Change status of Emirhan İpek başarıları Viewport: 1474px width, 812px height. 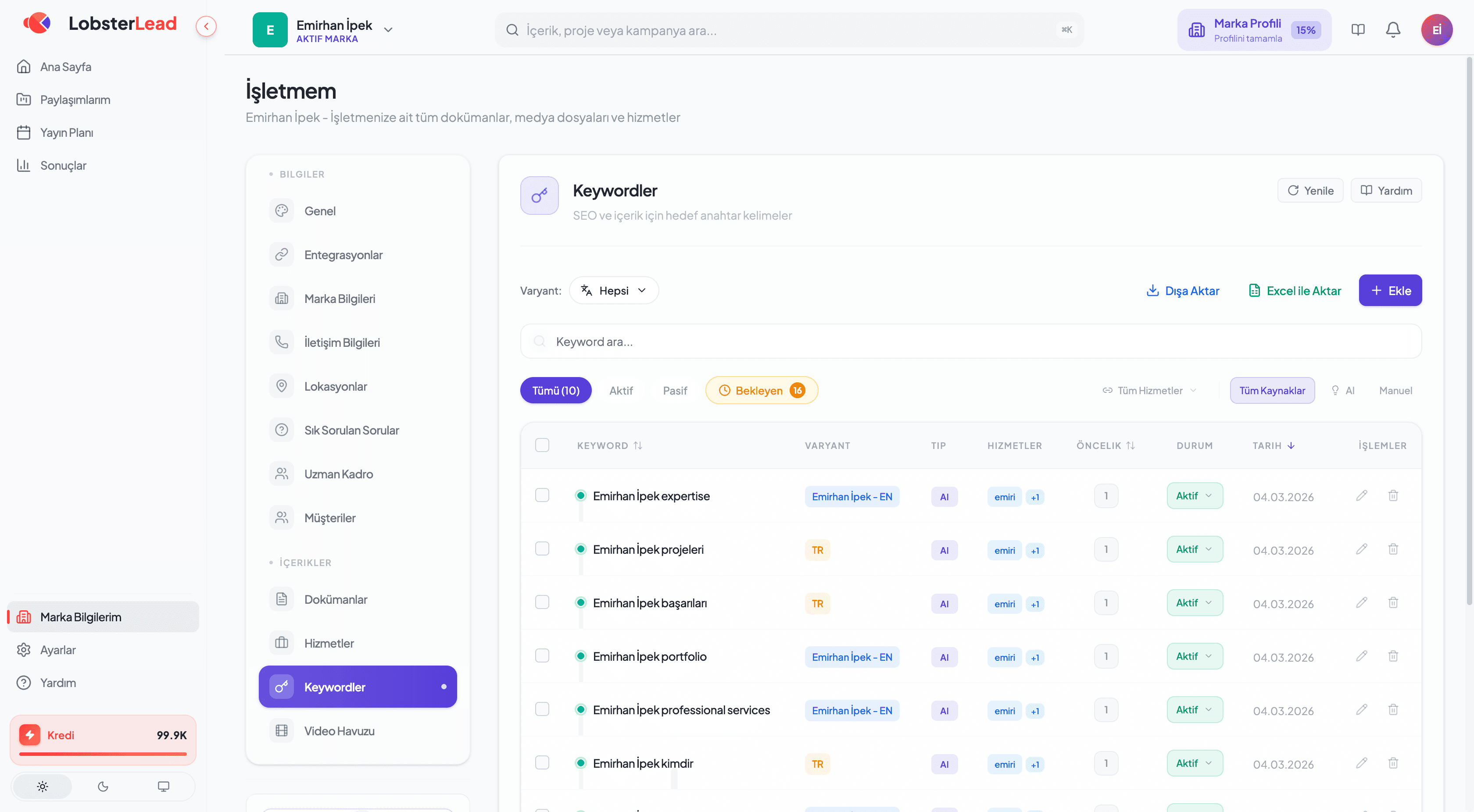[1195, 603]
